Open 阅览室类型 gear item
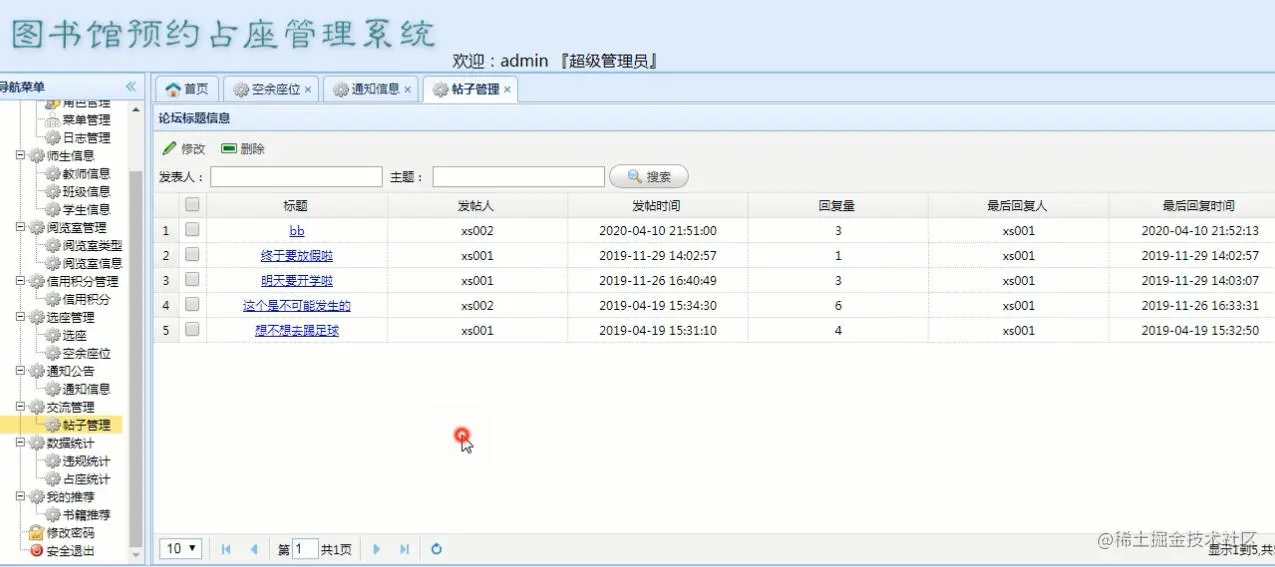Screen dimensions: 1275x567 point(84,246)
